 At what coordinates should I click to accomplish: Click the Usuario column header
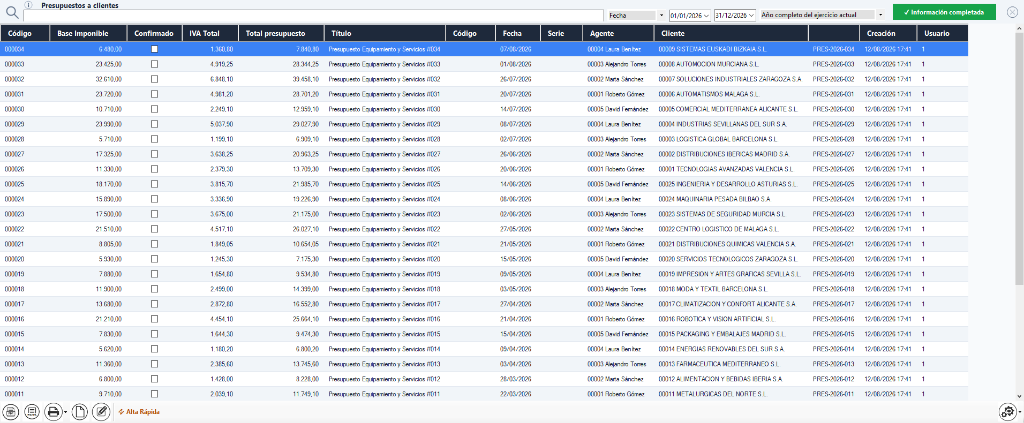(x=942, y=33)
